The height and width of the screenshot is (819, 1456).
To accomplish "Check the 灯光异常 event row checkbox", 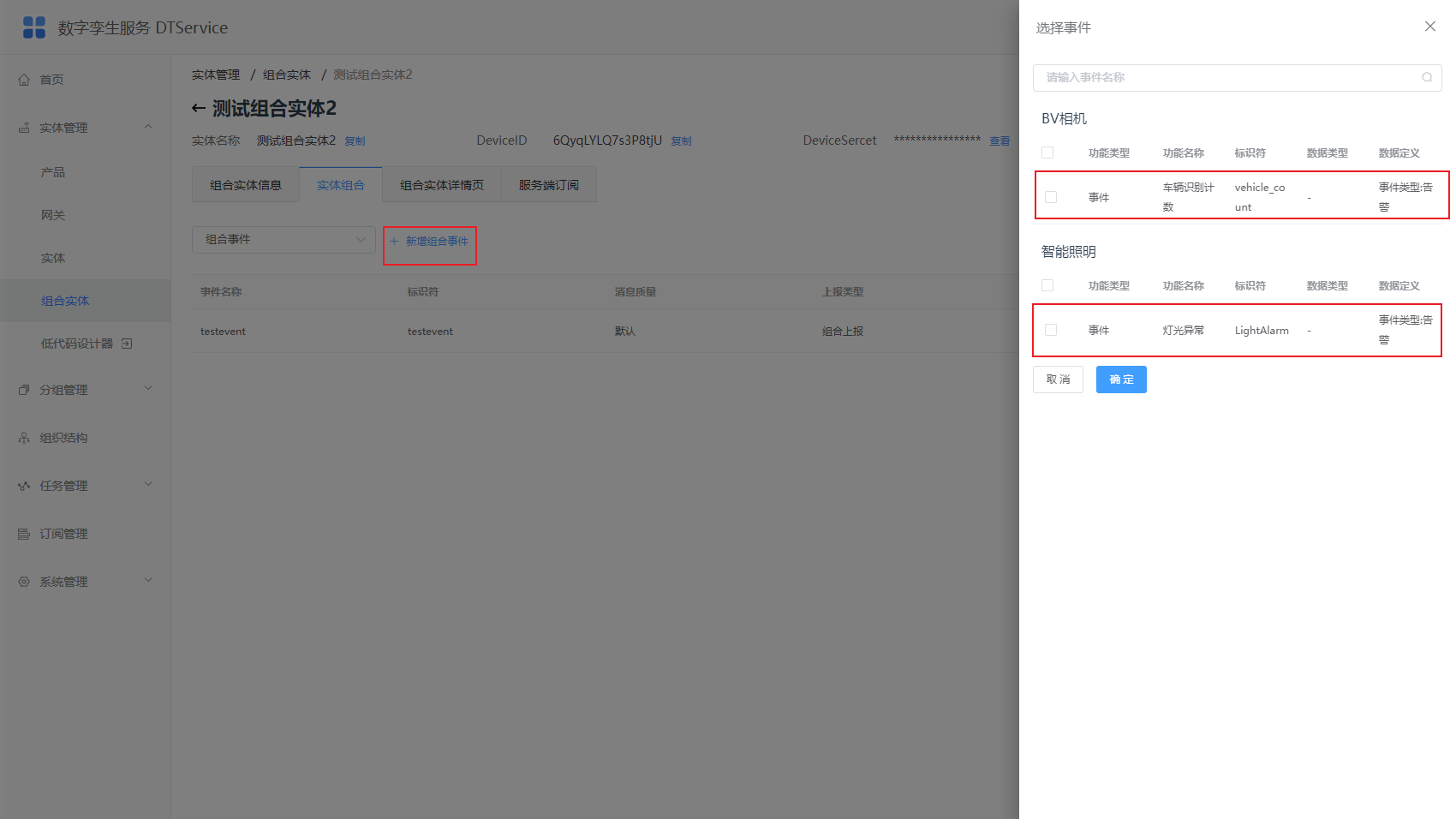I will pos(1051,330).
